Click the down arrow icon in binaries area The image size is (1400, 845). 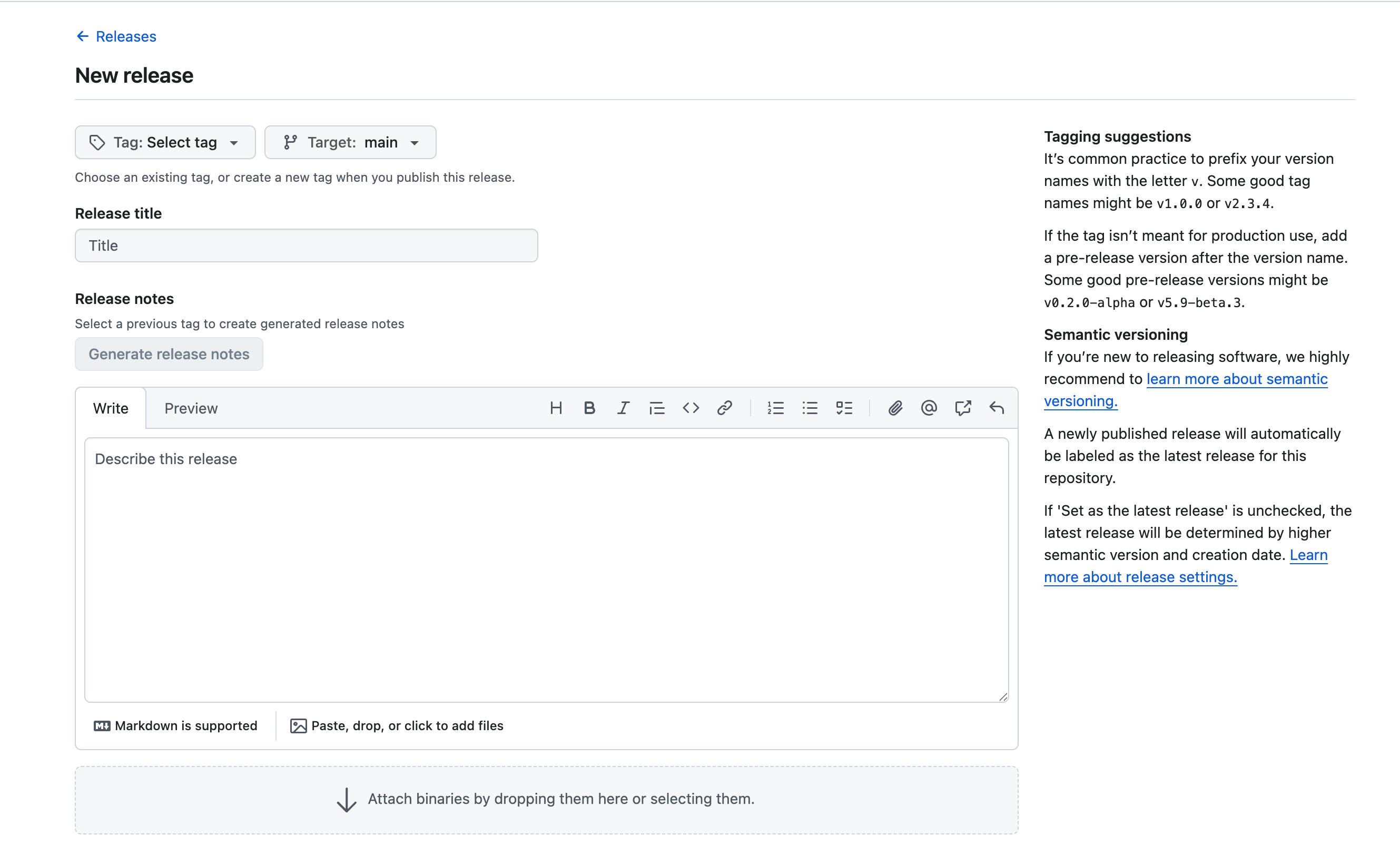click(347, 800)
